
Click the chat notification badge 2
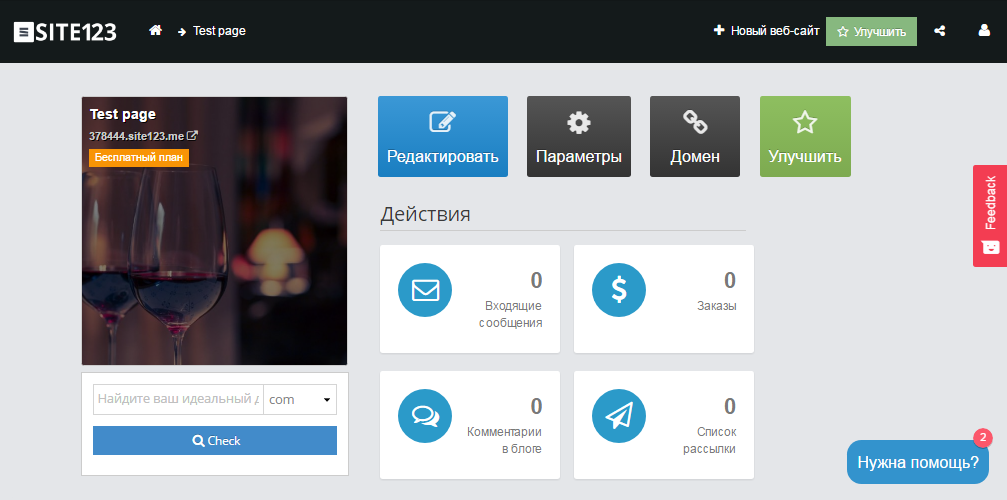pos(983,438)
